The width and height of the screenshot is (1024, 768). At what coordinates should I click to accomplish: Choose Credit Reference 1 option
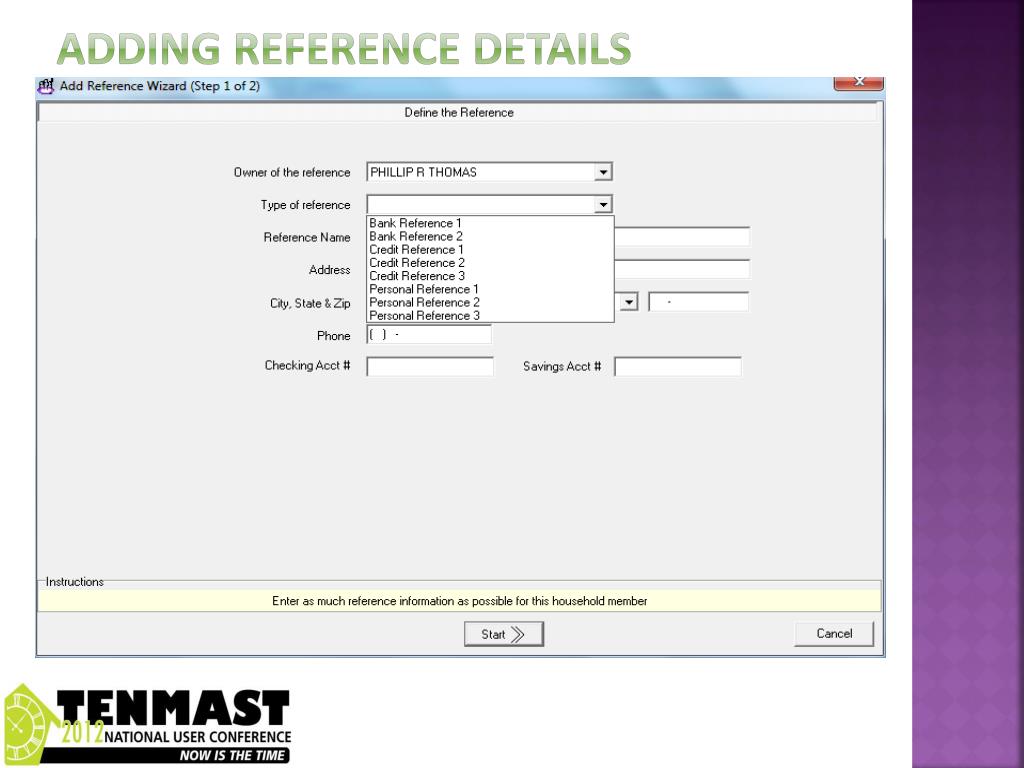pos(417,249)
